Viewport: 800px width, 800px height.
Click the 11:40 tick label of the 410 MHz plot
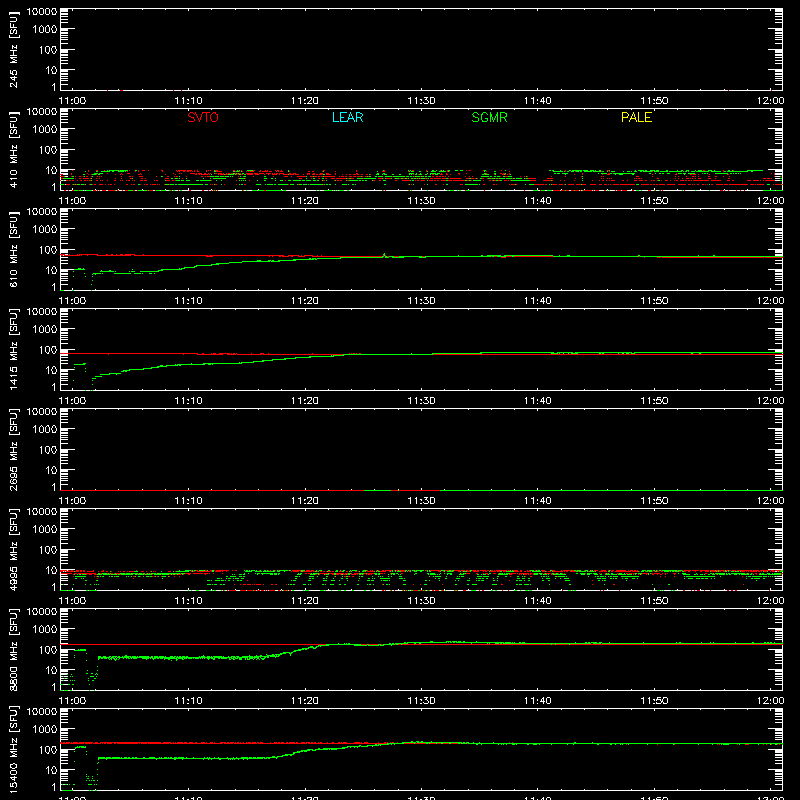pos(538,201)
